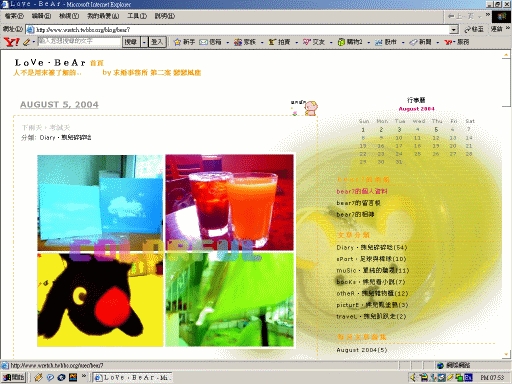Open the 編輯(E) menu
Viewport: 512px width, 384px height.
(x=41, y=16)
